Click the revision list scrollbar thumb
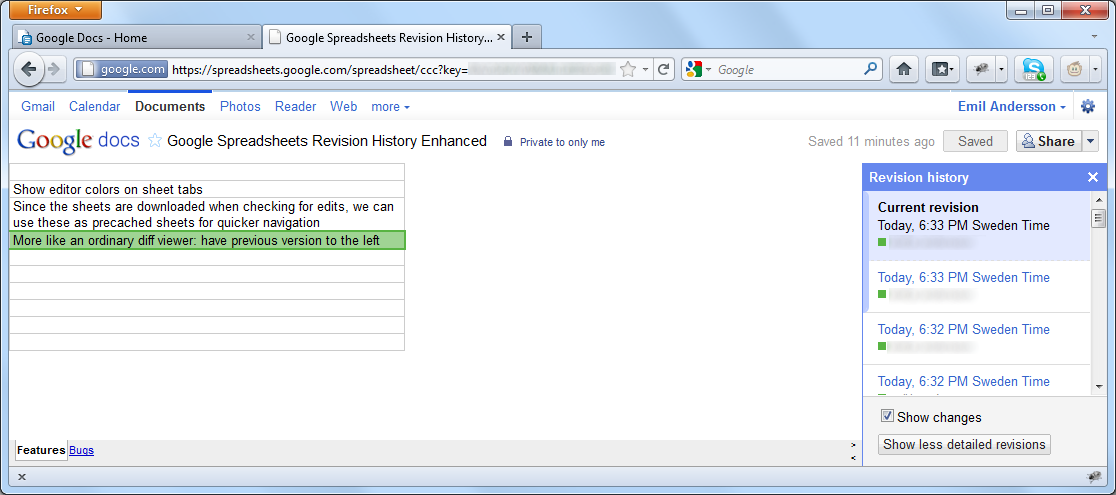 pyautogui.click(x=1098, y=218)
